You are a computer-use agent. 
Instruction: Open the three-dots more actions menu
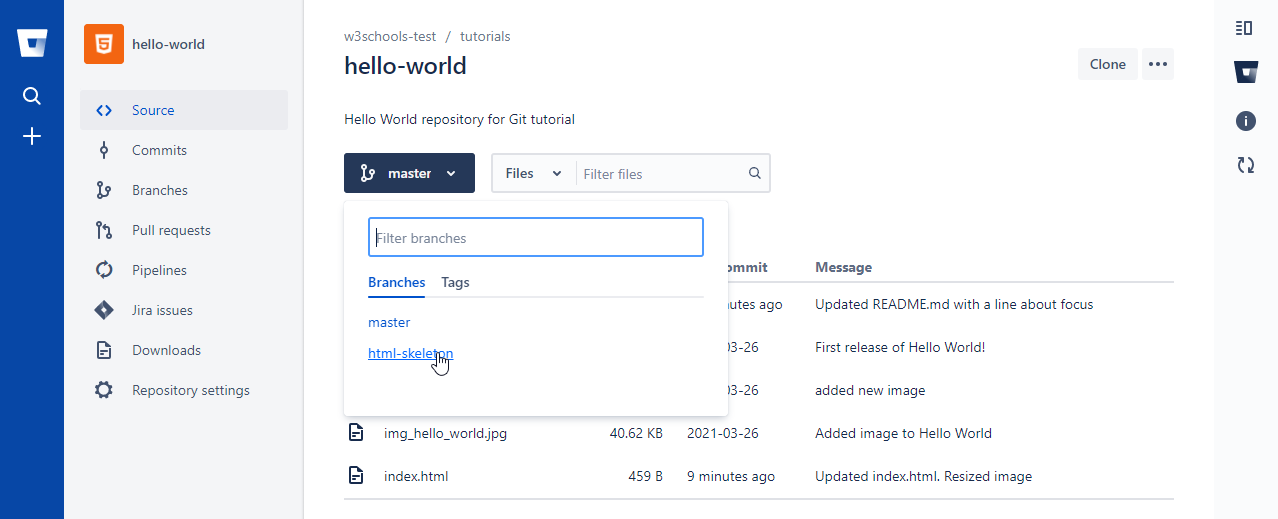click(1158, 64)
